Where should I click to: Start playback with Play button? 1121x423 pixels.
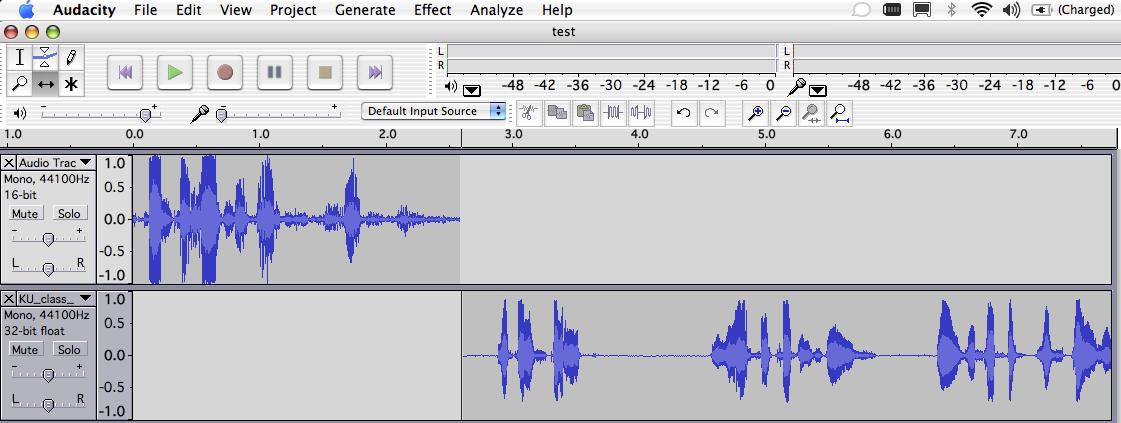point(175,72)
